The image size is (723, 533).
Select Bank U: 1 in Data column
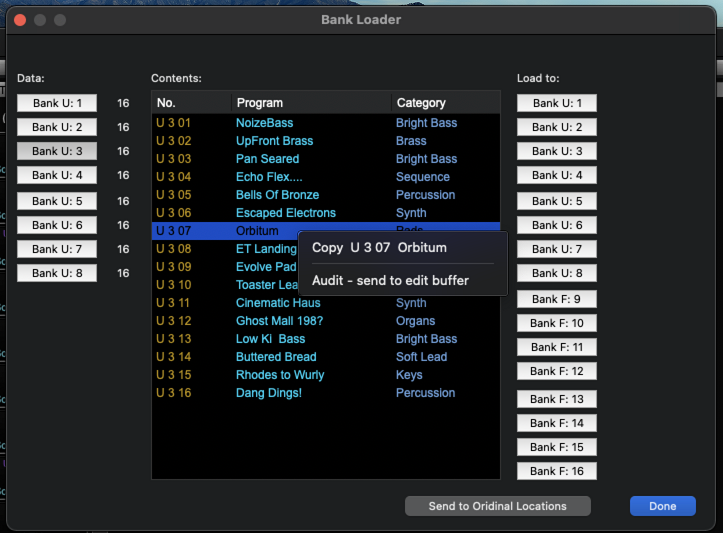tap(57, 103)
